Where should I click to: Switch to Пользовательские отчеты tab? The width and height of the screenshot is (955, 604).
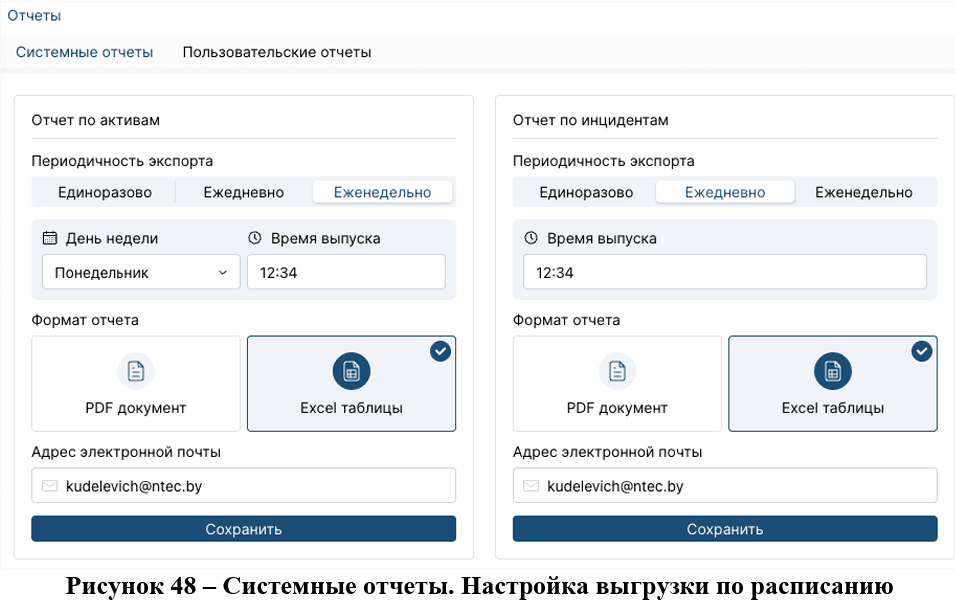click(276, 52)
